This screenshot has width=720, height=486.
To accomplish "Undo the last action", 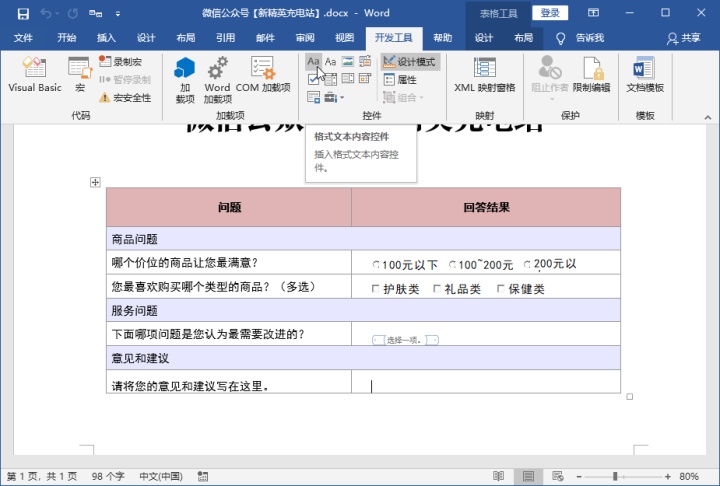I will (46, 13).
